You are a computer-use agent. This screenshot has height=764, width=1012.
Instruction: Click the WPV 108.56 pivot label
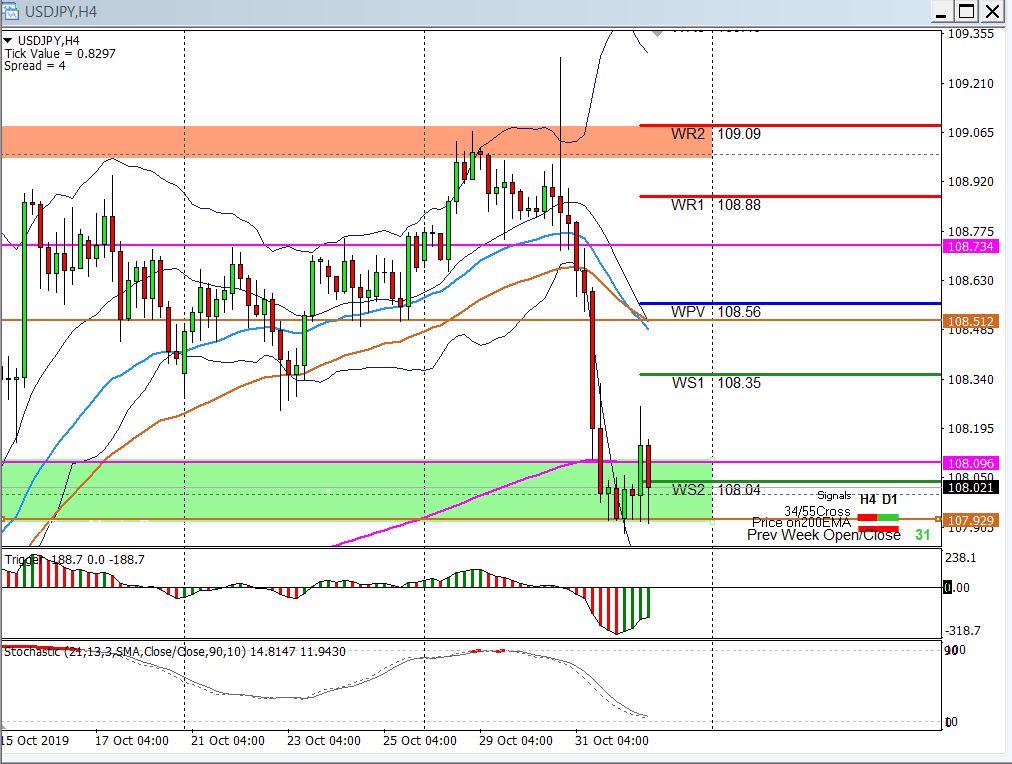[716, 311]
